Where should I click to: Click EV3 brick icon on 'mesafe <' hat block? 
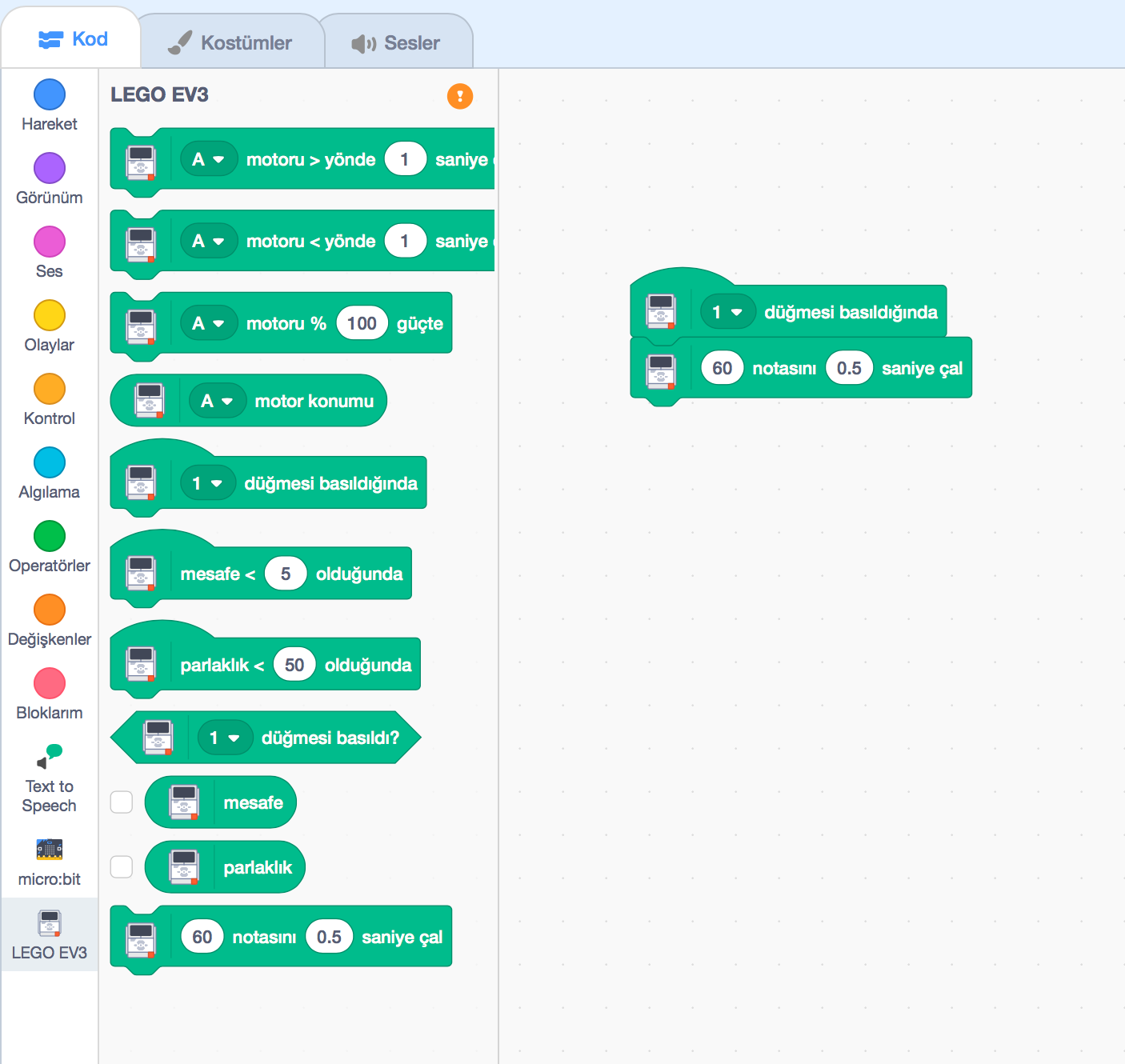point(141,574)
